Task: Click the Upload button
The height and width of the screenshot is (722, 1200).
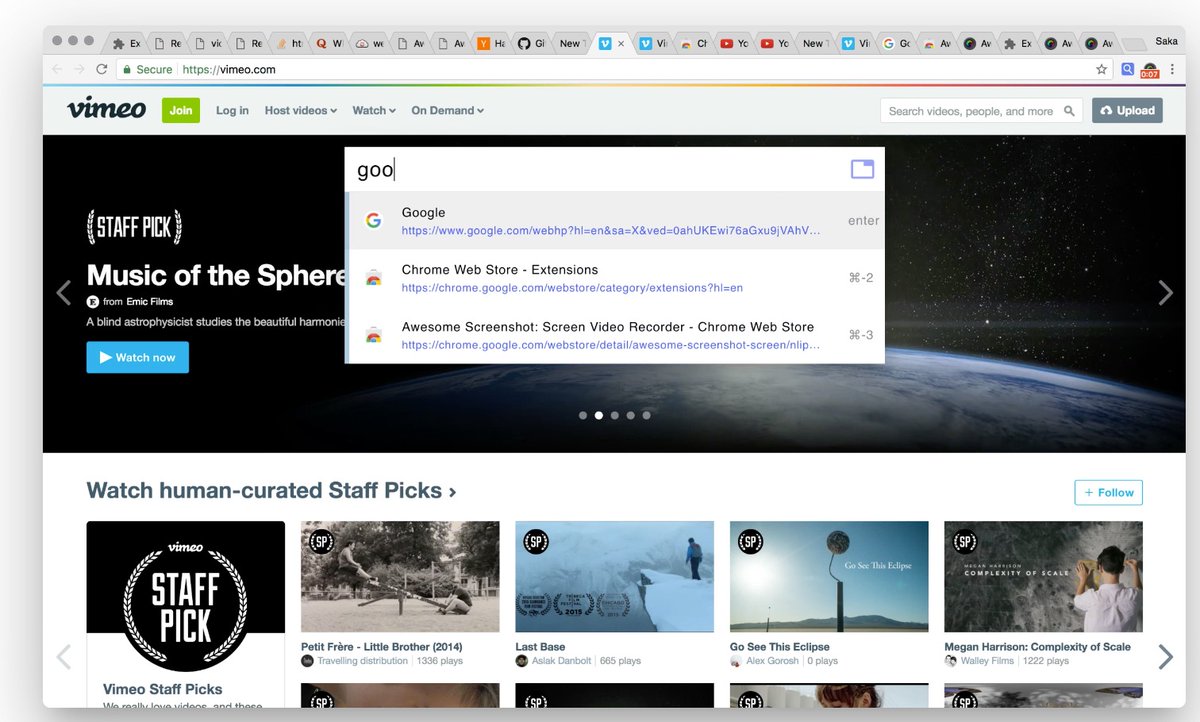Action: point(1127,110)
